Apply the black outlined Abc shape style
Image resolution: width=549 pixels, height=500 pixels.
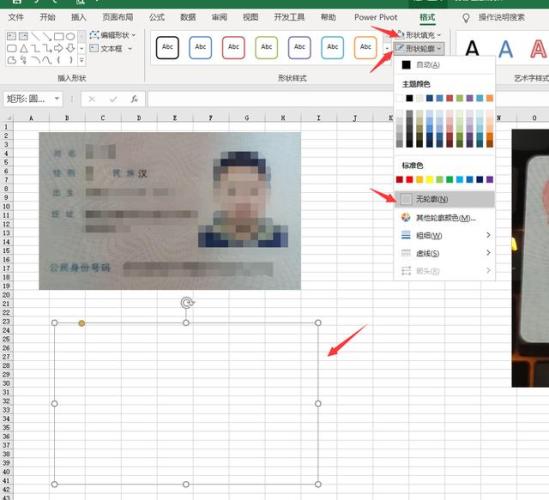pos(167,47)
